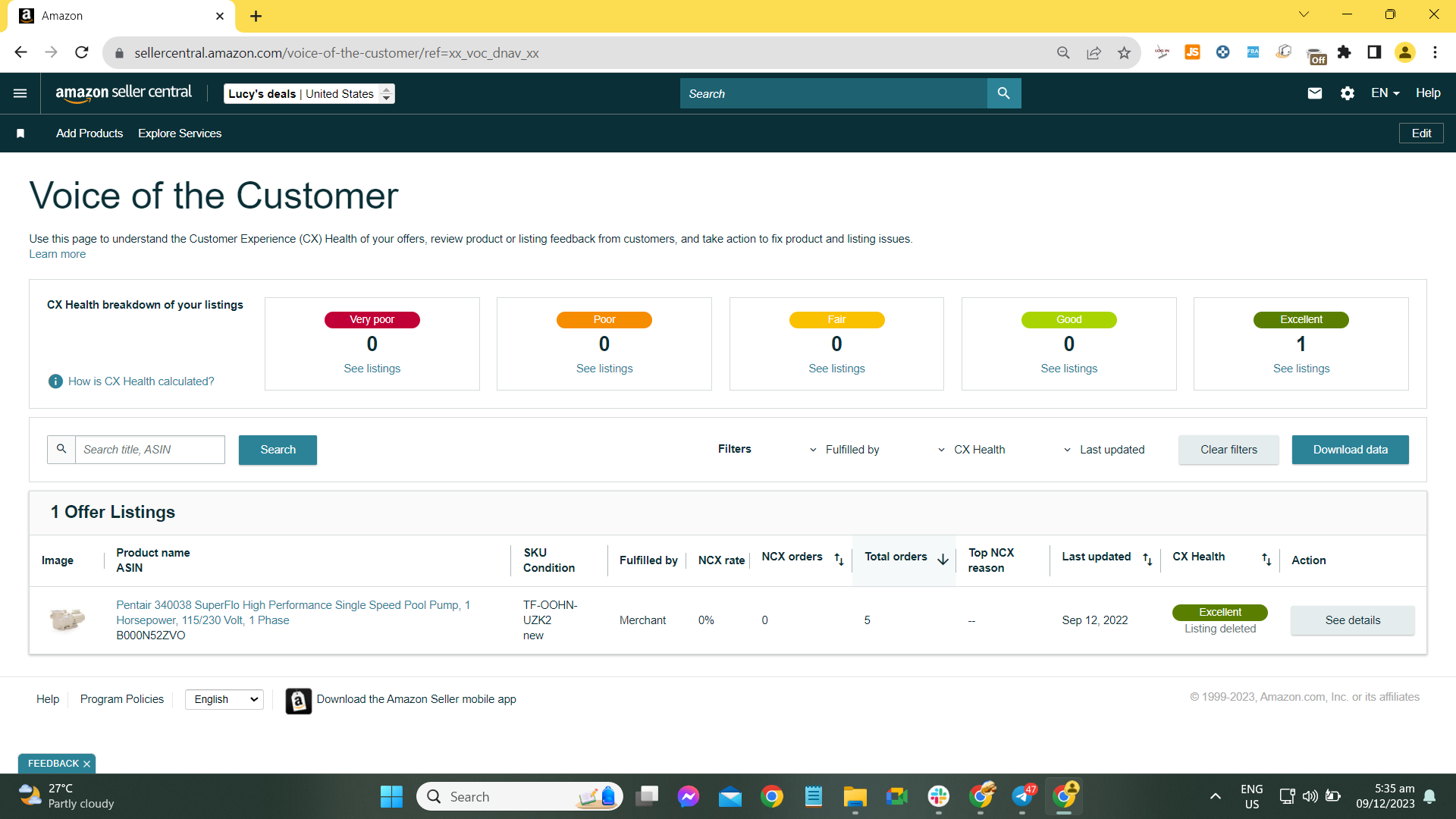Open Add Products menu item

click(89, 133)
